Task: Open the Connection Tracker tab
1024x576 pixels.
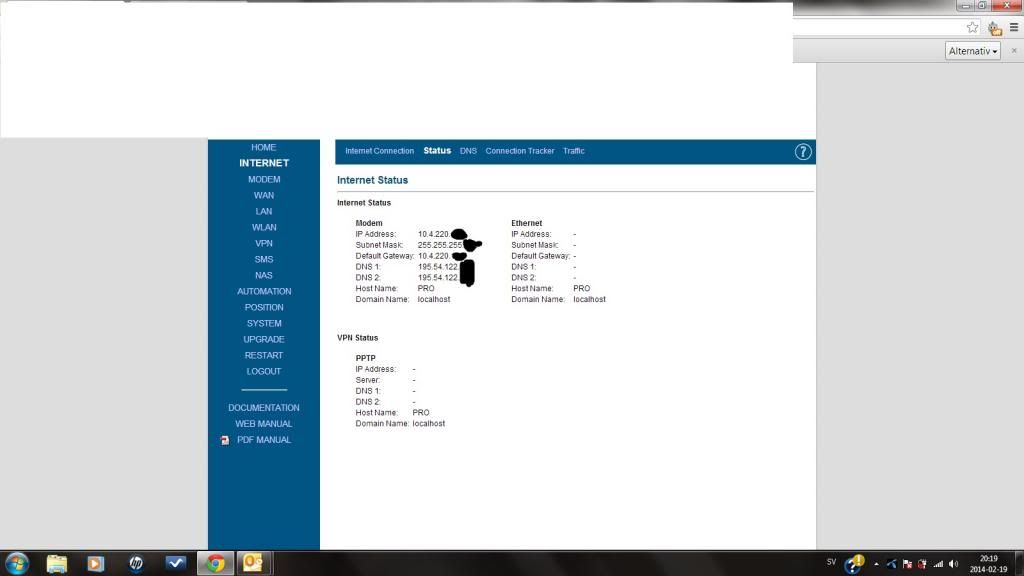Action: 519,151
